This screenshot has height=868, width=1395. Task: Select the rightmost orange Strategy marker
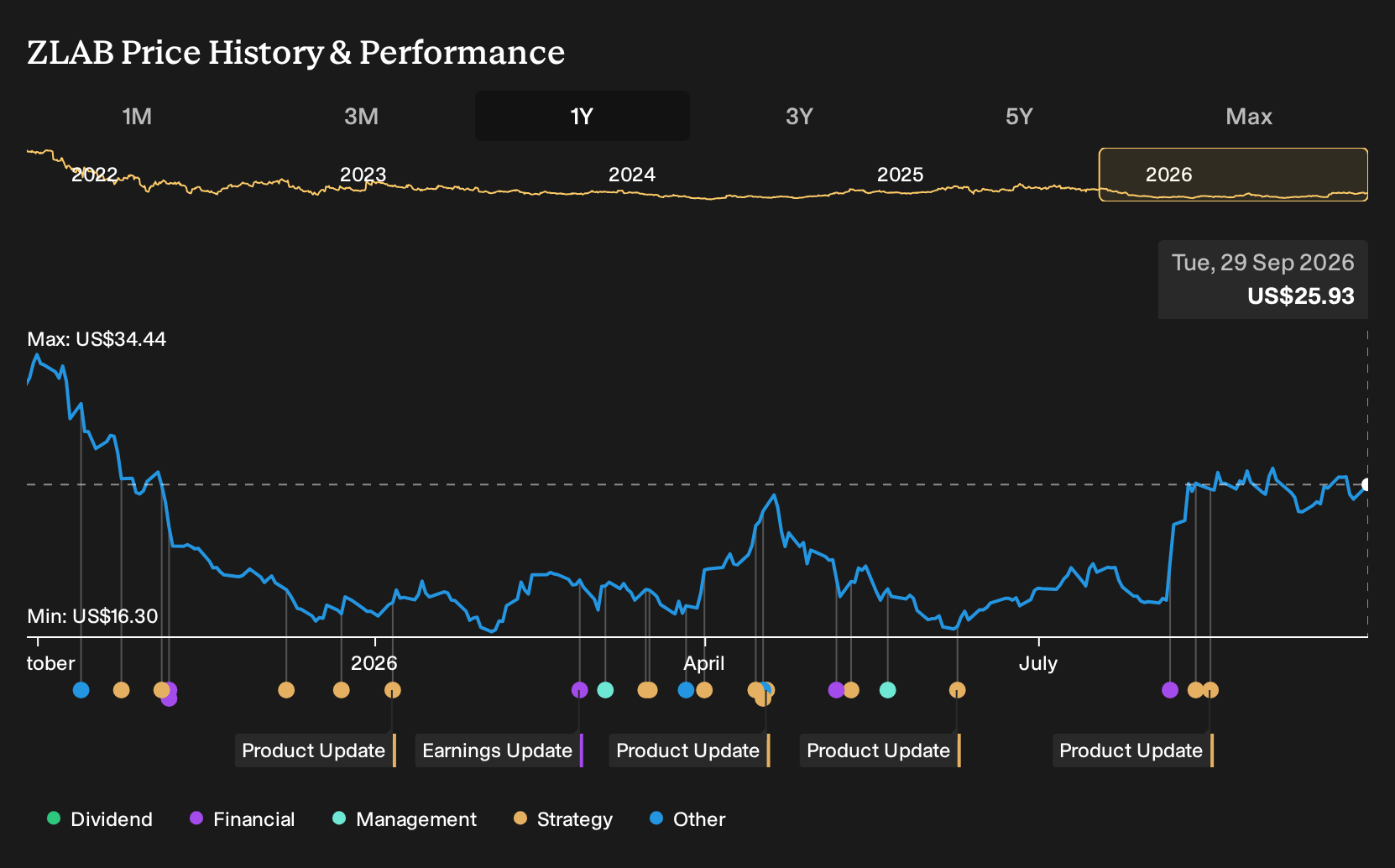click(x=1210, y=690)
